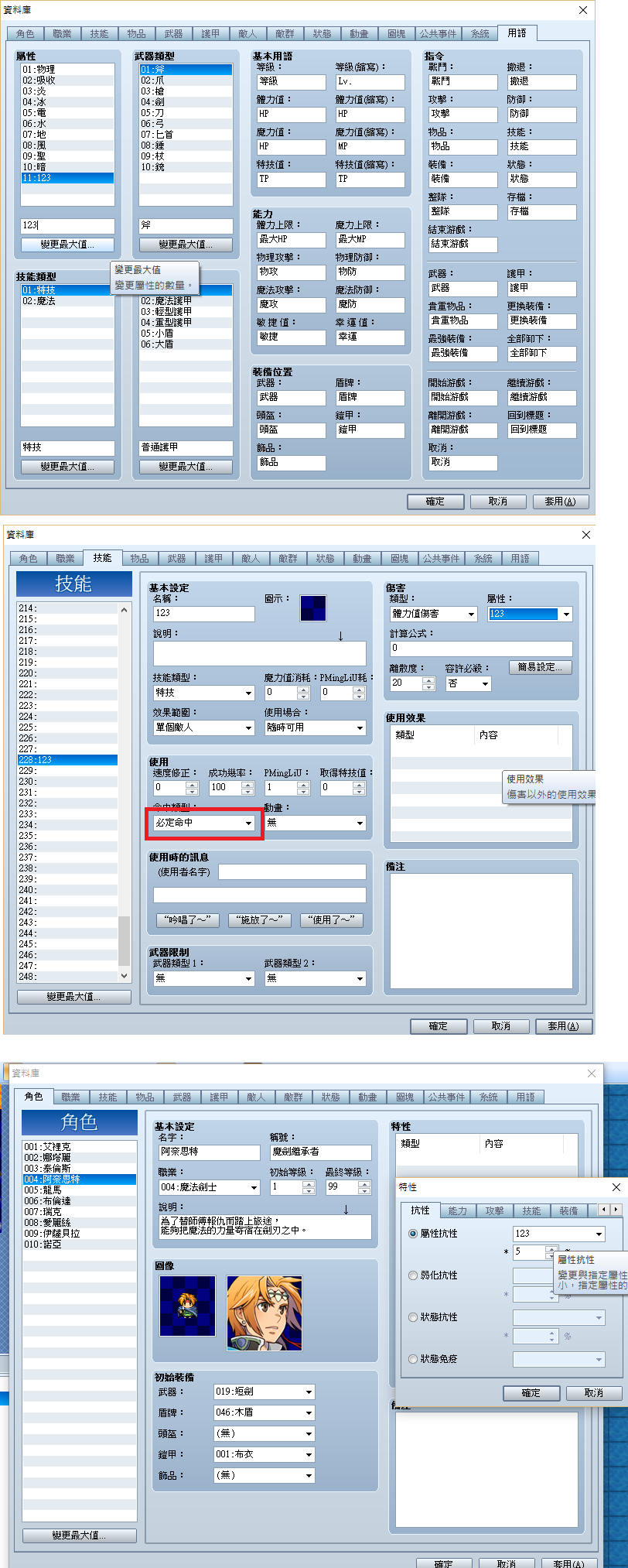Switch to 系統 tab in the top 用語 window

(480, 34)
